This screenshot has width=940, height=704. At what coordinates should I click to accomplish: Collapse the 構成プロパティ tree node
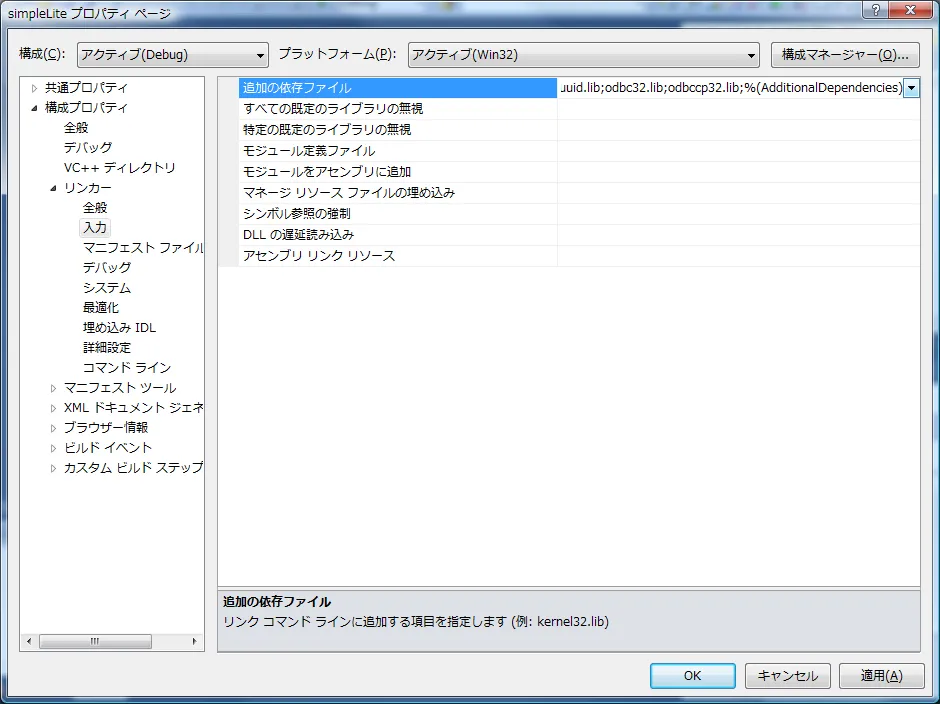34,108
